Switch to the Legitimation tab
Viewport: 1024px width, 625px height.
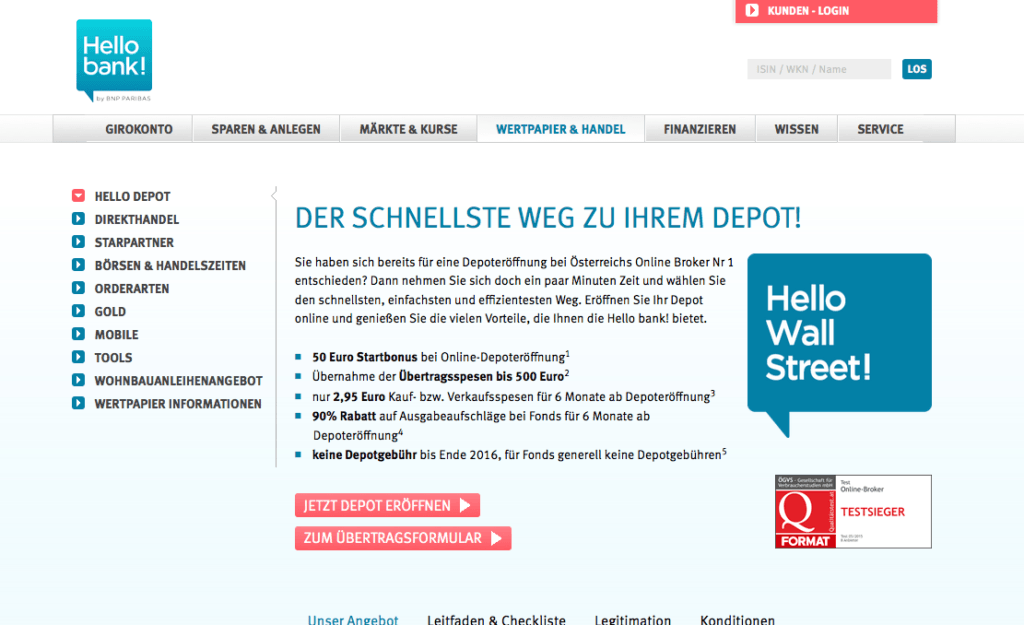pos(633,619)
